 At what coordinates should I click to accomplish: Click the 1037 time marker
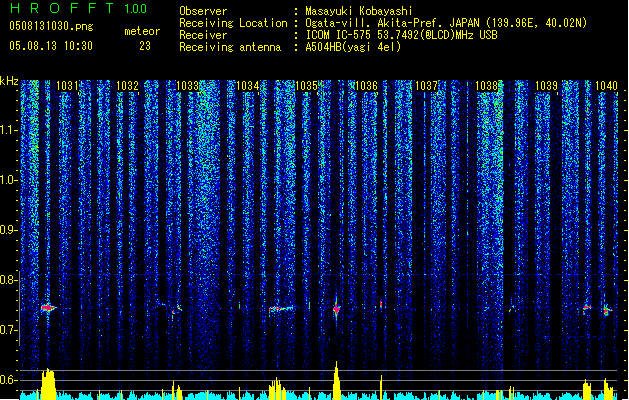pyautogui.click(x=426, y=86)
